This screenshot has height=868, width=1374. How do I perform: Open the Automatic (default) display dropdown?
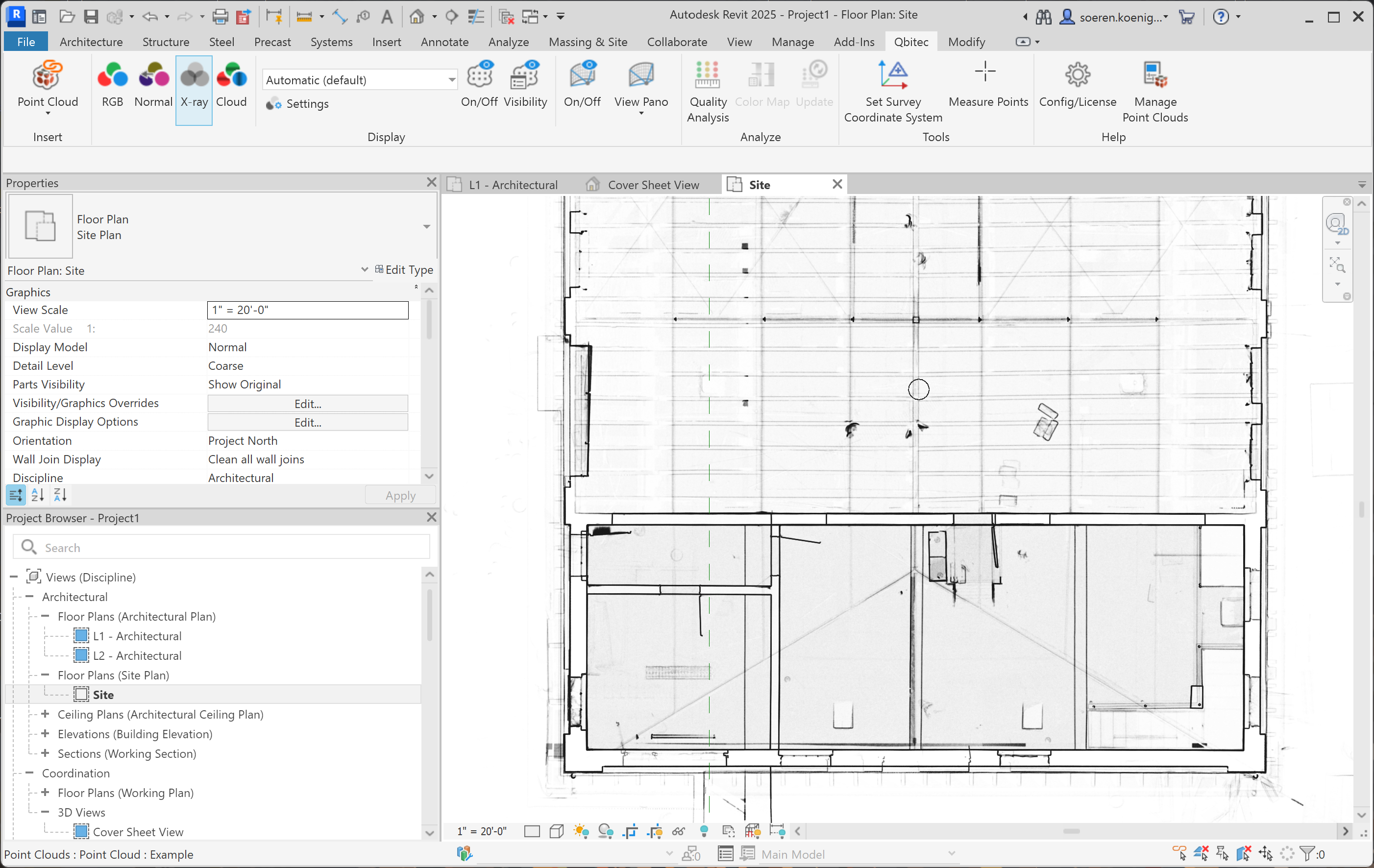451,80
